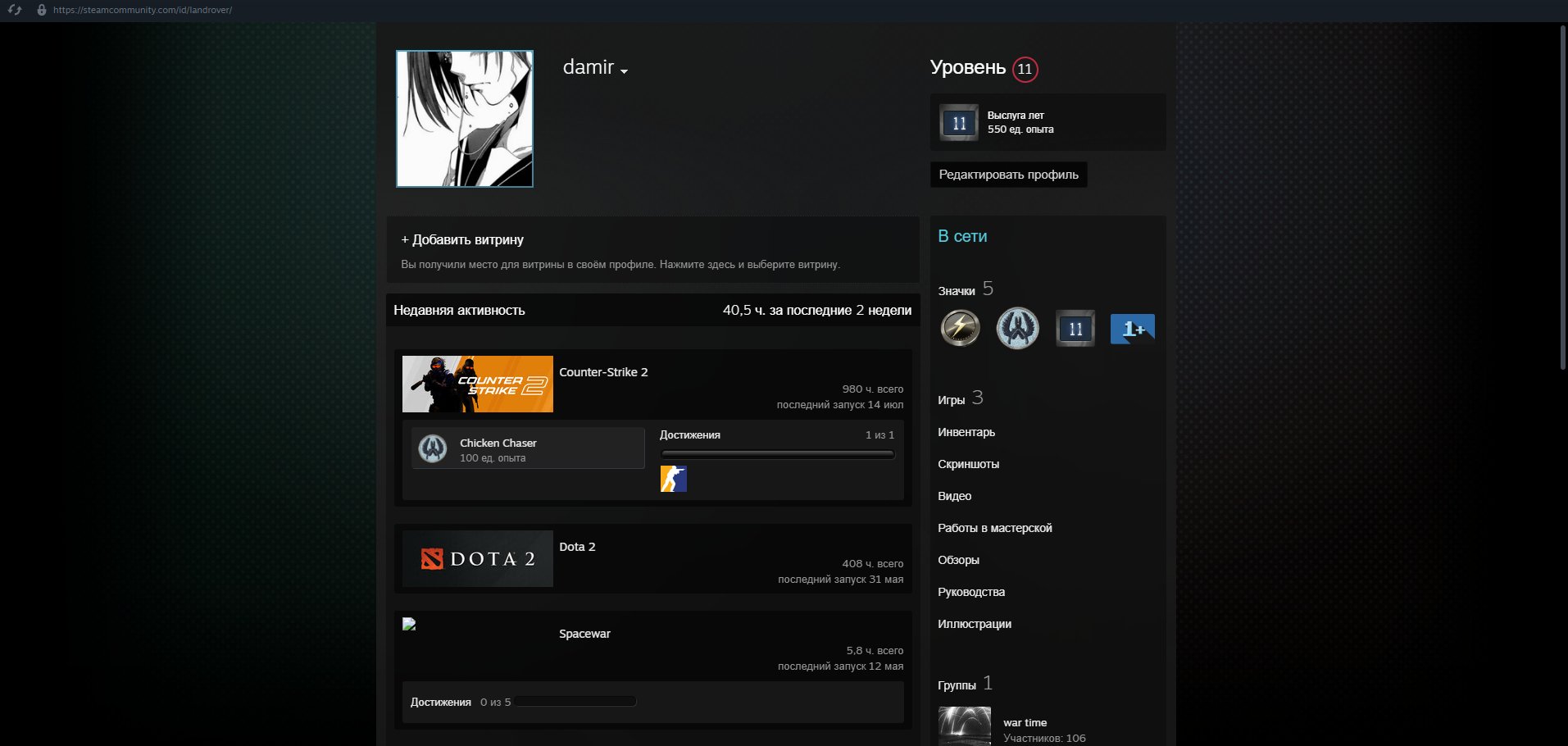Open Обзоры reviews section
This screenshot has height=746, width=1568.
pyautogui.click(x=958, y=560)
